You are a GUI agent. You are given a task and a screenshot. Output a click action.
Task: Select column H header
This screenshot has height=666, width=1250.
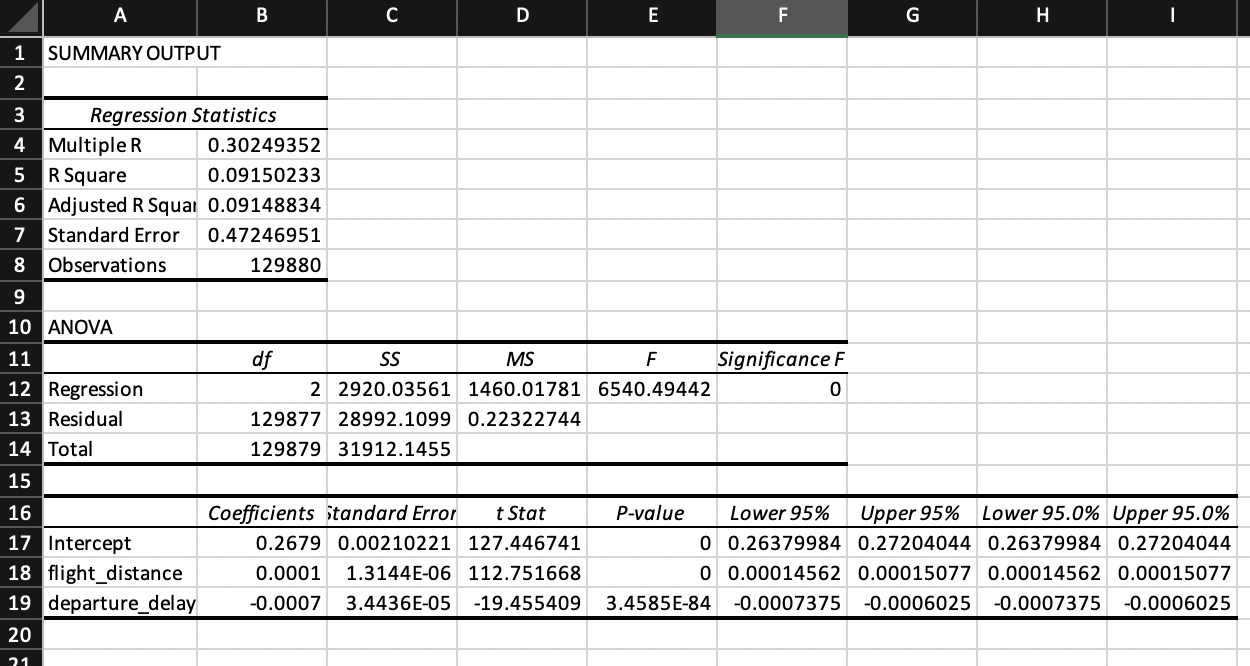coord(1042,17)
